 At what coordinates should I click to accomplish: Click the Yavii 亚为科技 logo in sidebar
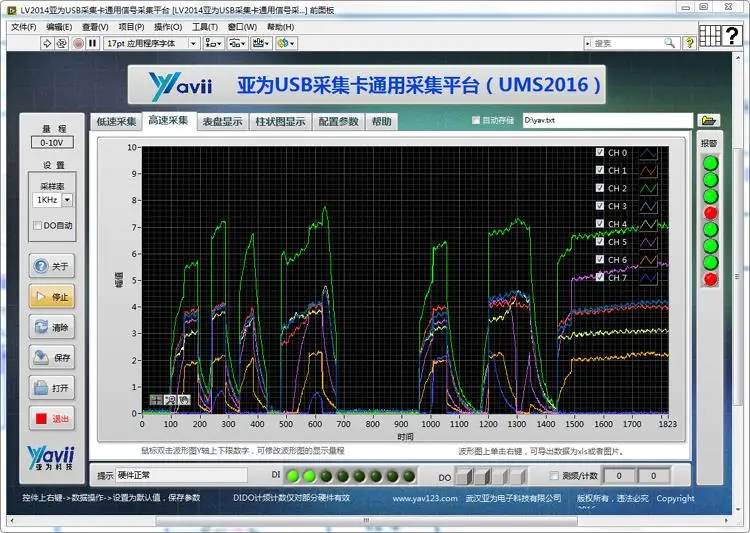[51, 458]
